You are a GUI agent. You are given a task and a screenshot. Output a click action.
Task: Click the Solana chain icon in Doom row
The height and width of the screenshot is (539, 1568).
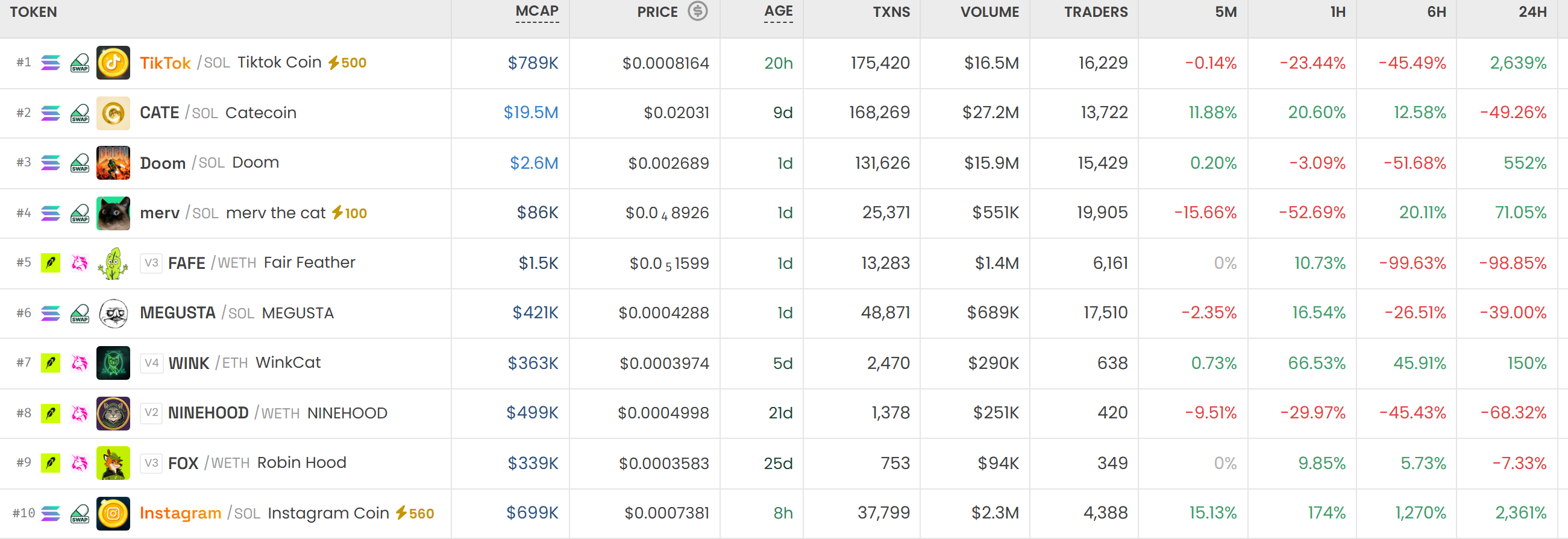pyautogui.click(x=51, y=163)
